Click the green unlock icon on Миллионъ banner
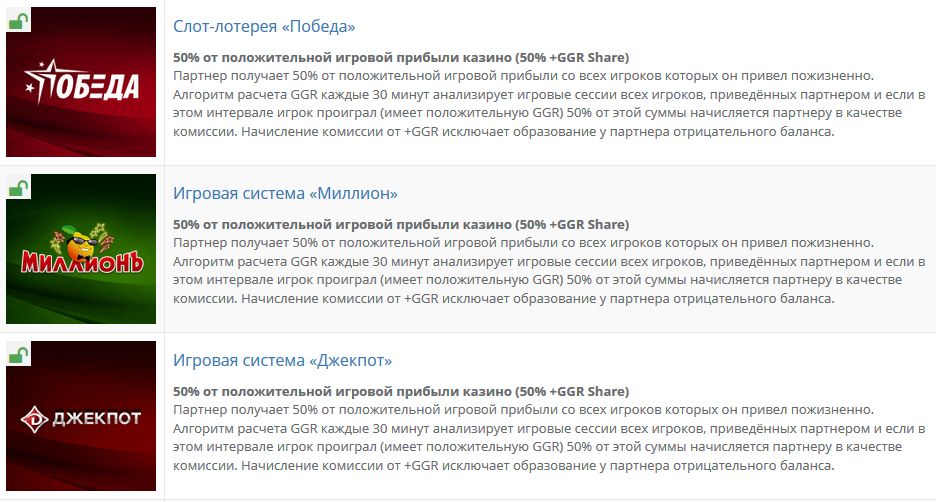The width and height of the screenshot is (936, 502). pyautogui.click(x=17, y=186)
